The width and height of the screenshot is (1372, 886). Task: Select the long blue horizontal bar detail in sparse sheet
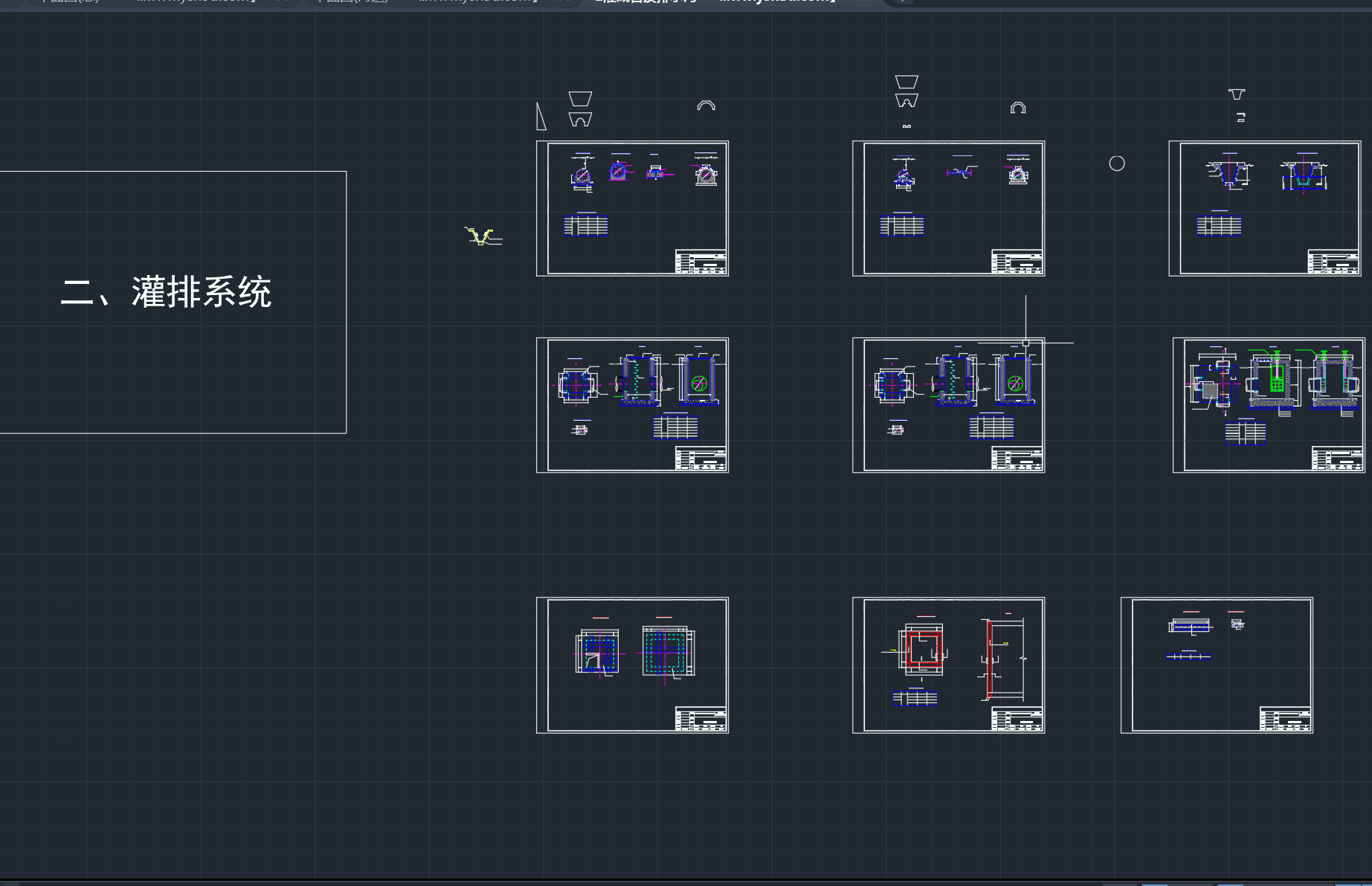[1190, 626]
